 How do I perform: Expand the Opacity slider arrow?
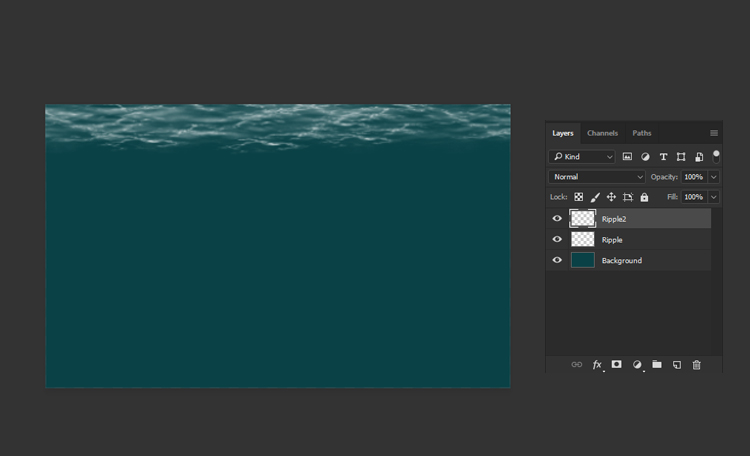point(713,177)
